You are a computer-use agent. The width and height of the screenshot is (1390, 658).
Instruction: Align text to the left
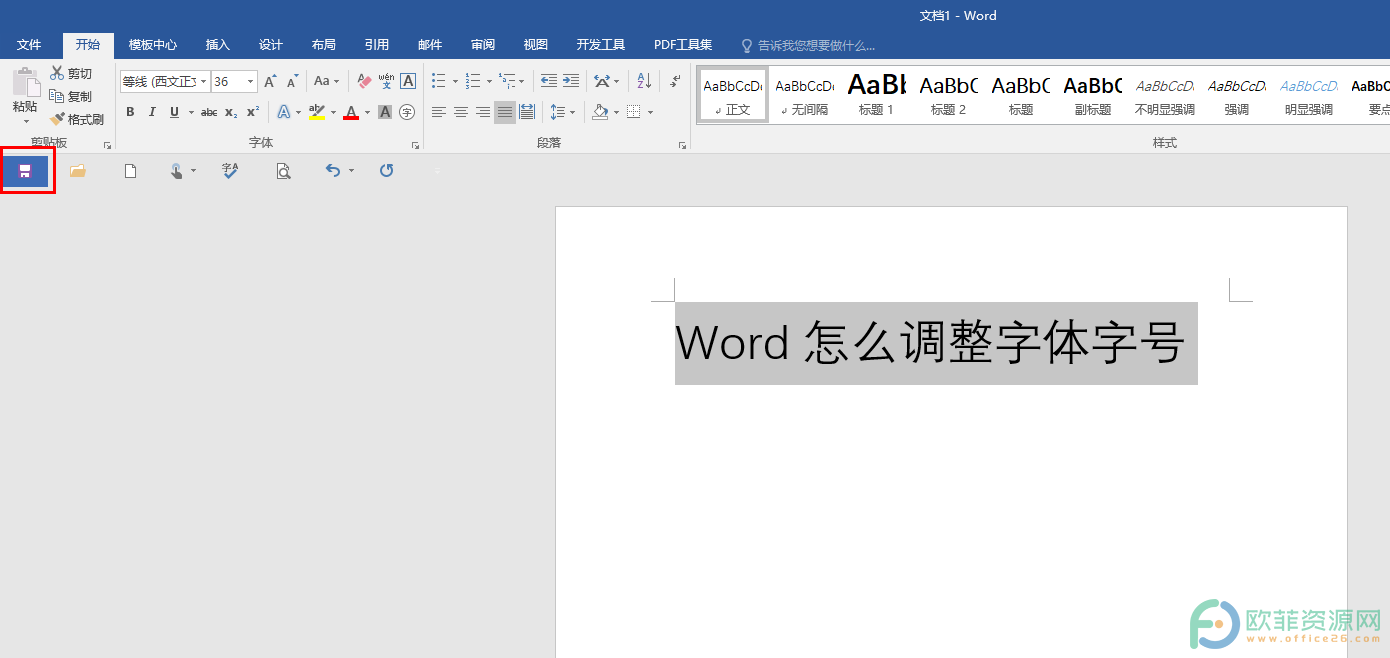[x=439, y=112]
